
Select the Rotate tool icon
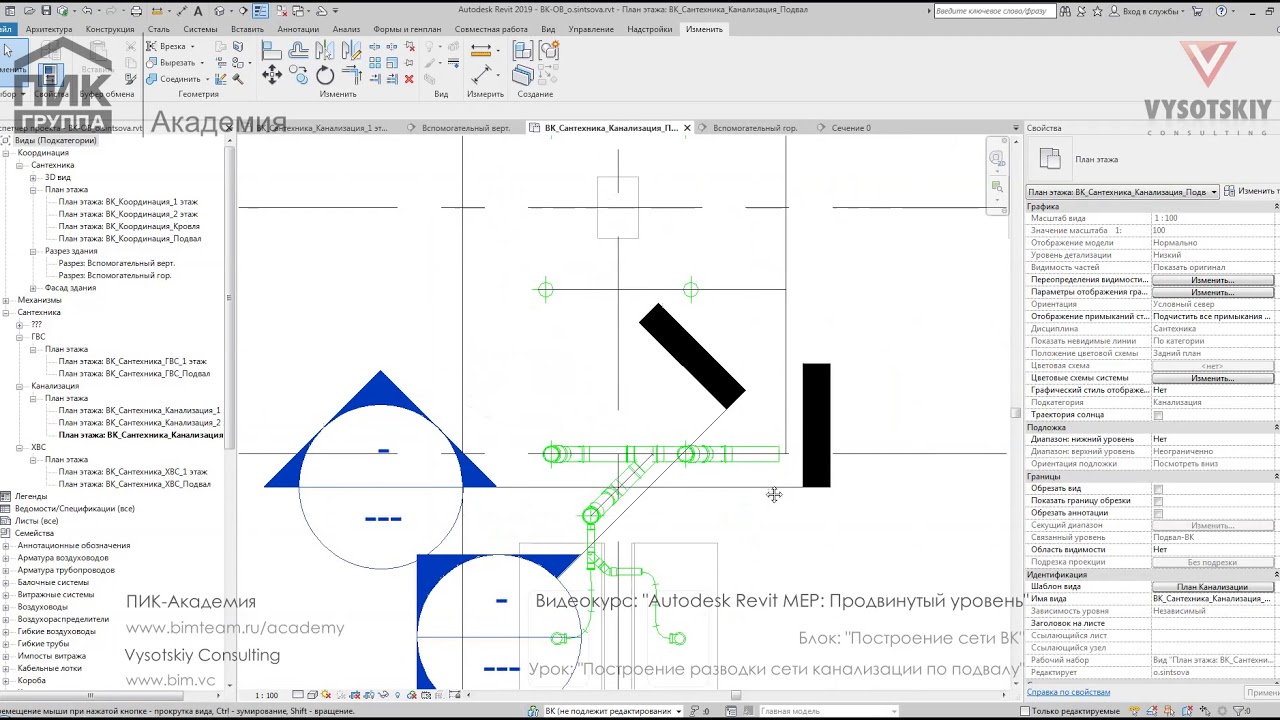325,75
